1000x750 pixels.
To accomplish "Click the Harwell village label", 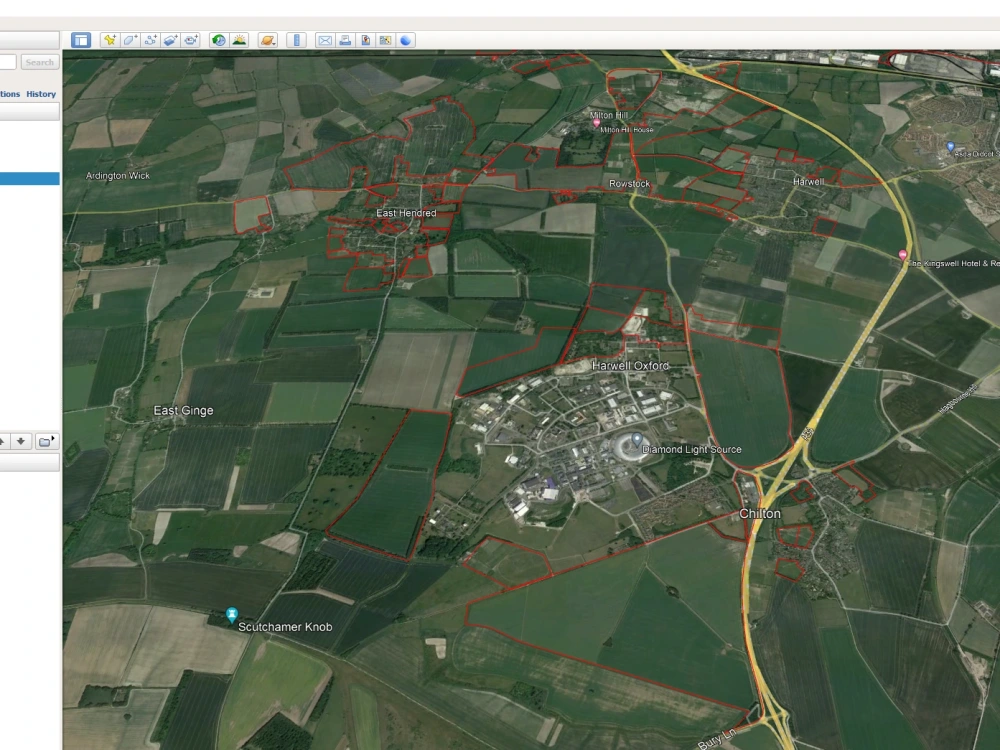I will click(809, 182).
